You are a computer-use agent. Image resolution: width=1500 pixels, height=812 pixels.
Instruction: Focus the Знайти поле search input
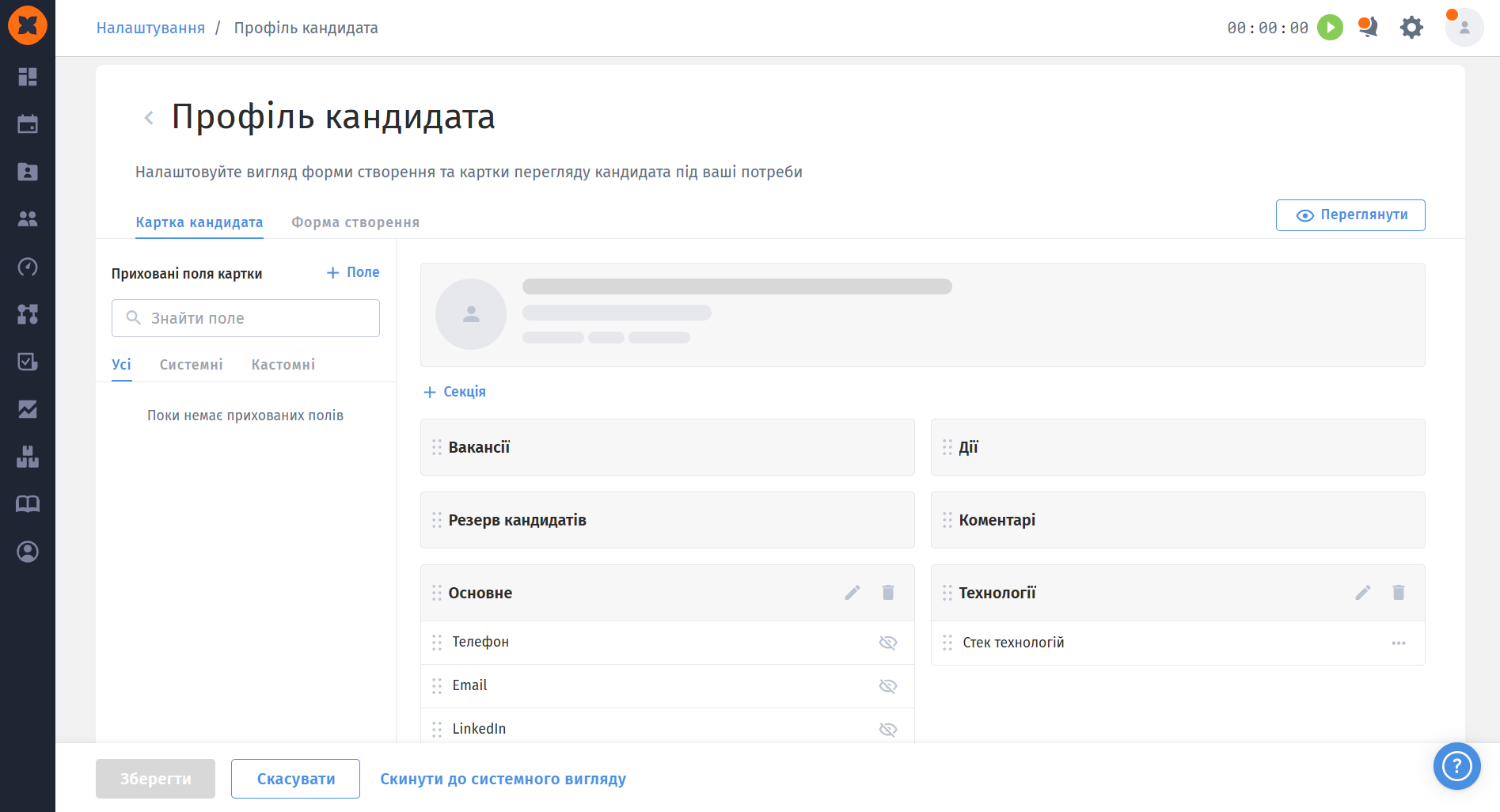coord(245,318)
